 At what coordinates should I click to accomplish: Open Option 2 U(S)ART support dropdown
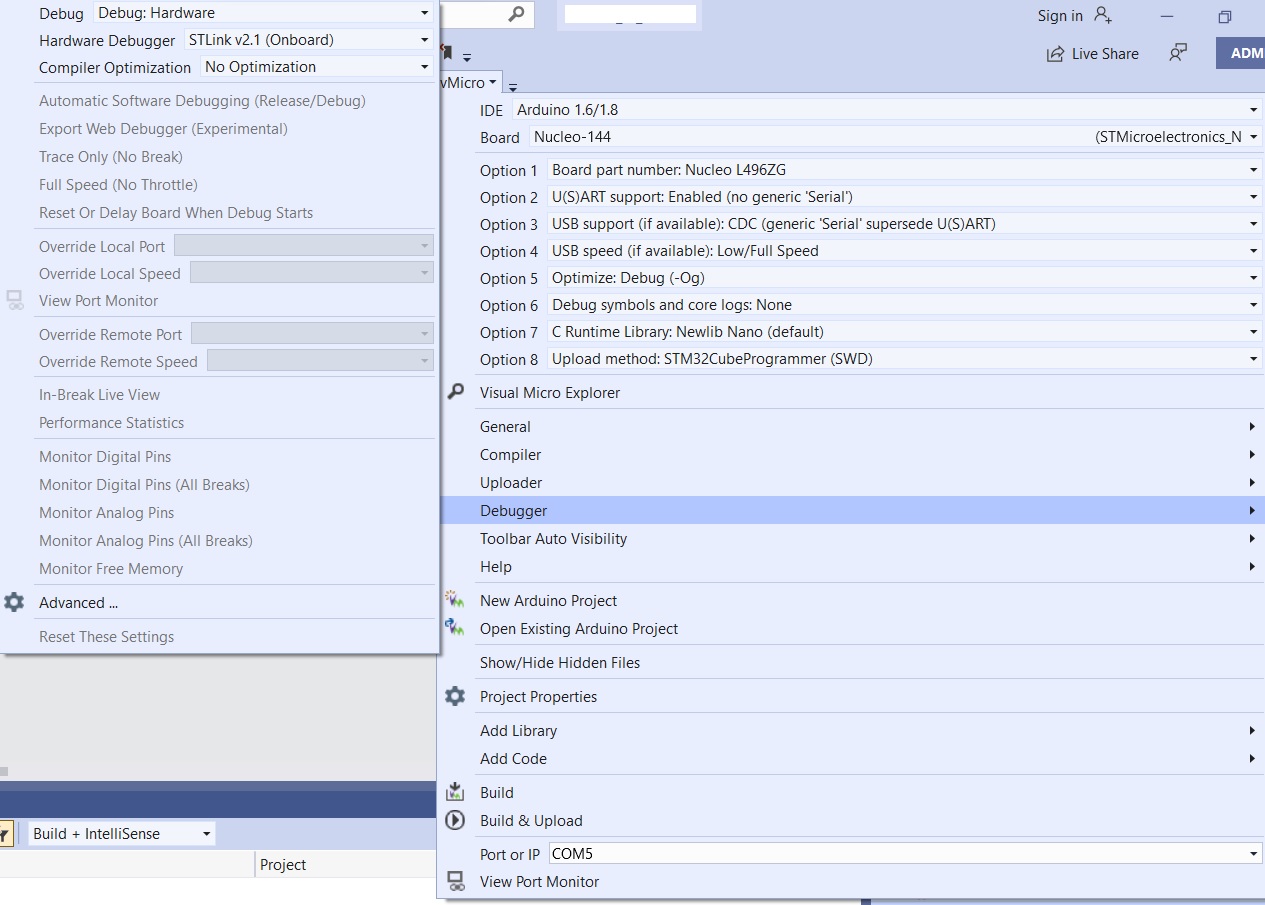pos(905,197)
